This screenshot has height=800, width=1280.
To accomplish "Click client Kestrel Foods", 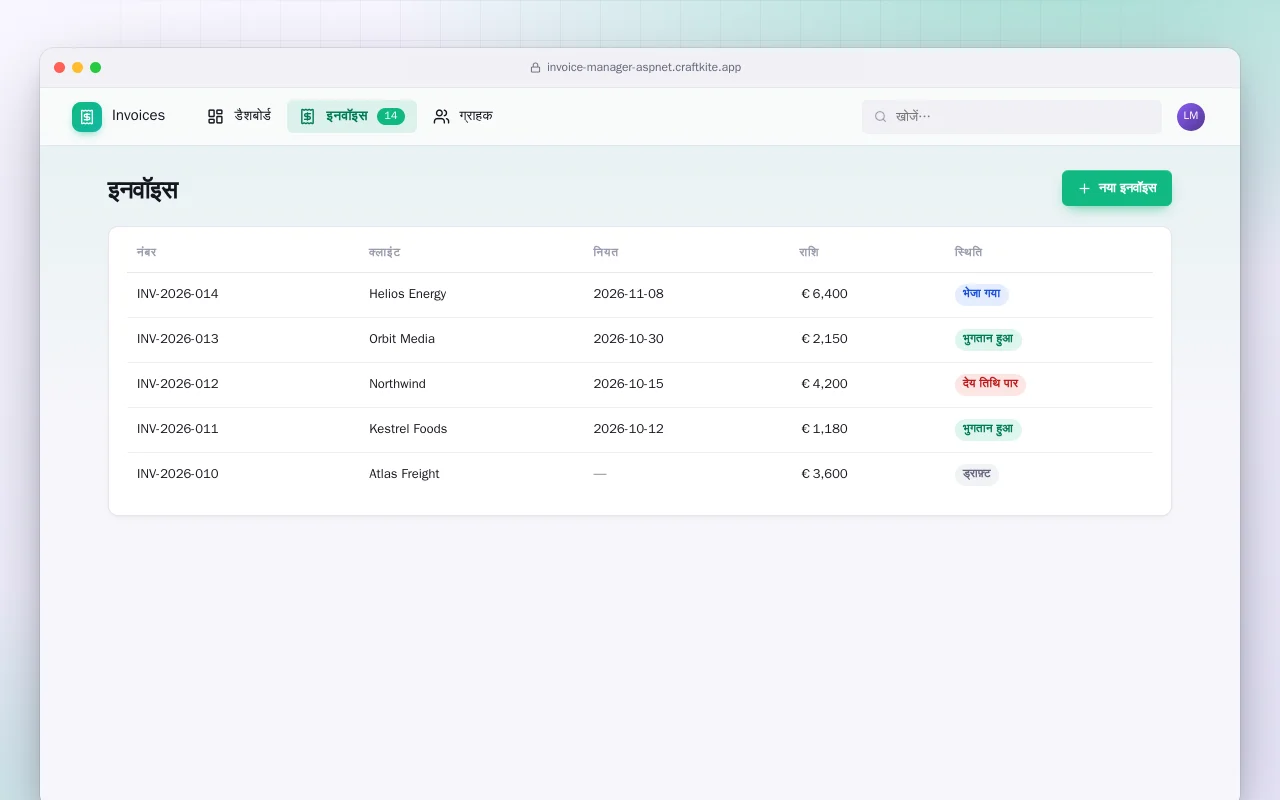I will 408,429.
